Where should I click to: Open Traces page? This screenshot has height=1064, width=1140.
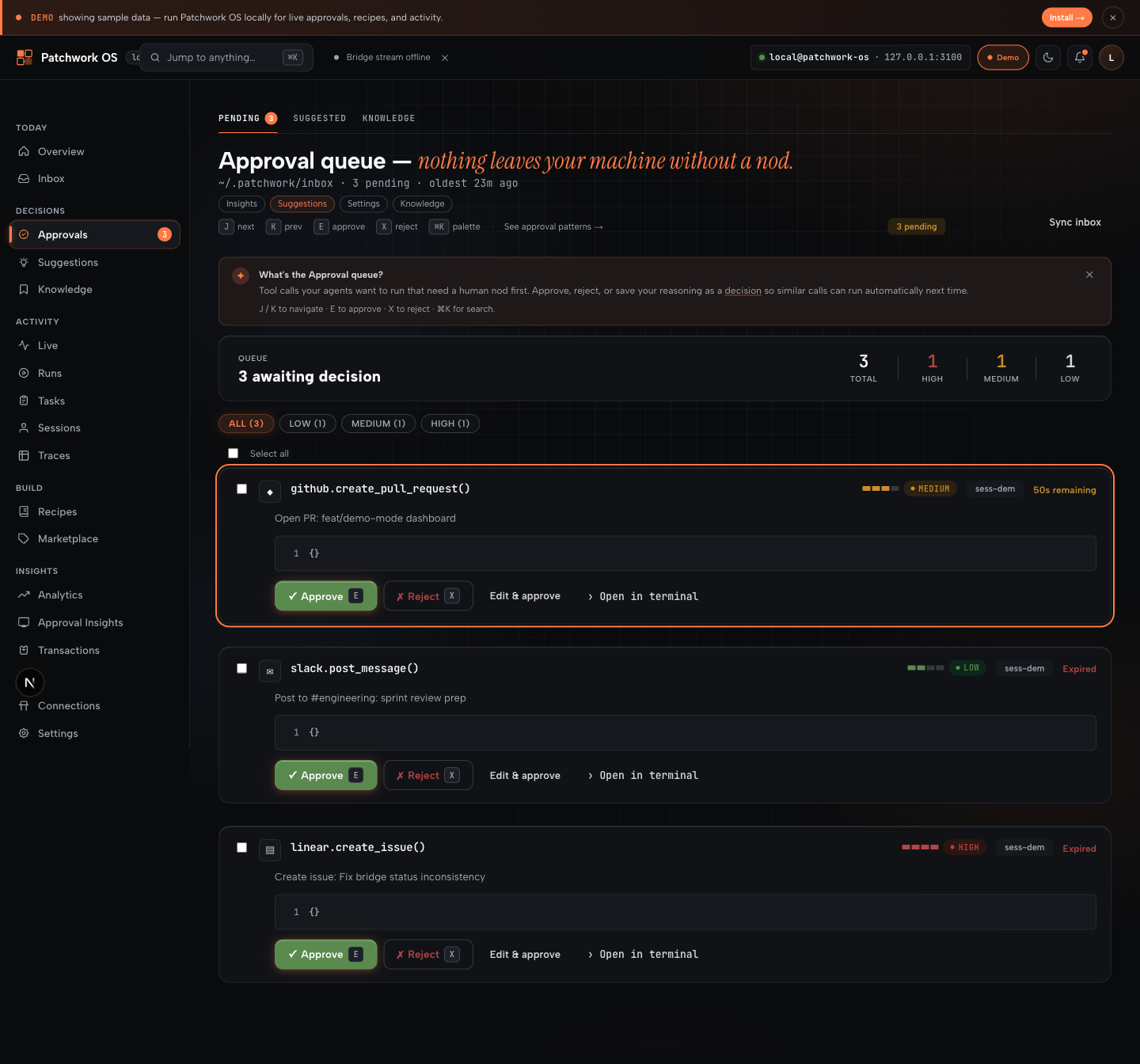point(95,456)
